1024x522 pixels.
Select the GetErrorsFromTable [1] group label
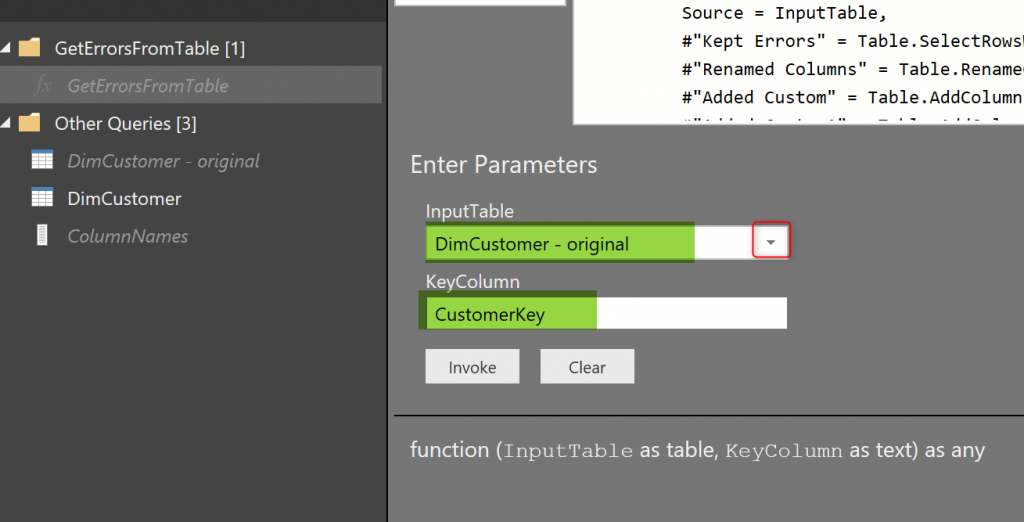click(149, 48)
